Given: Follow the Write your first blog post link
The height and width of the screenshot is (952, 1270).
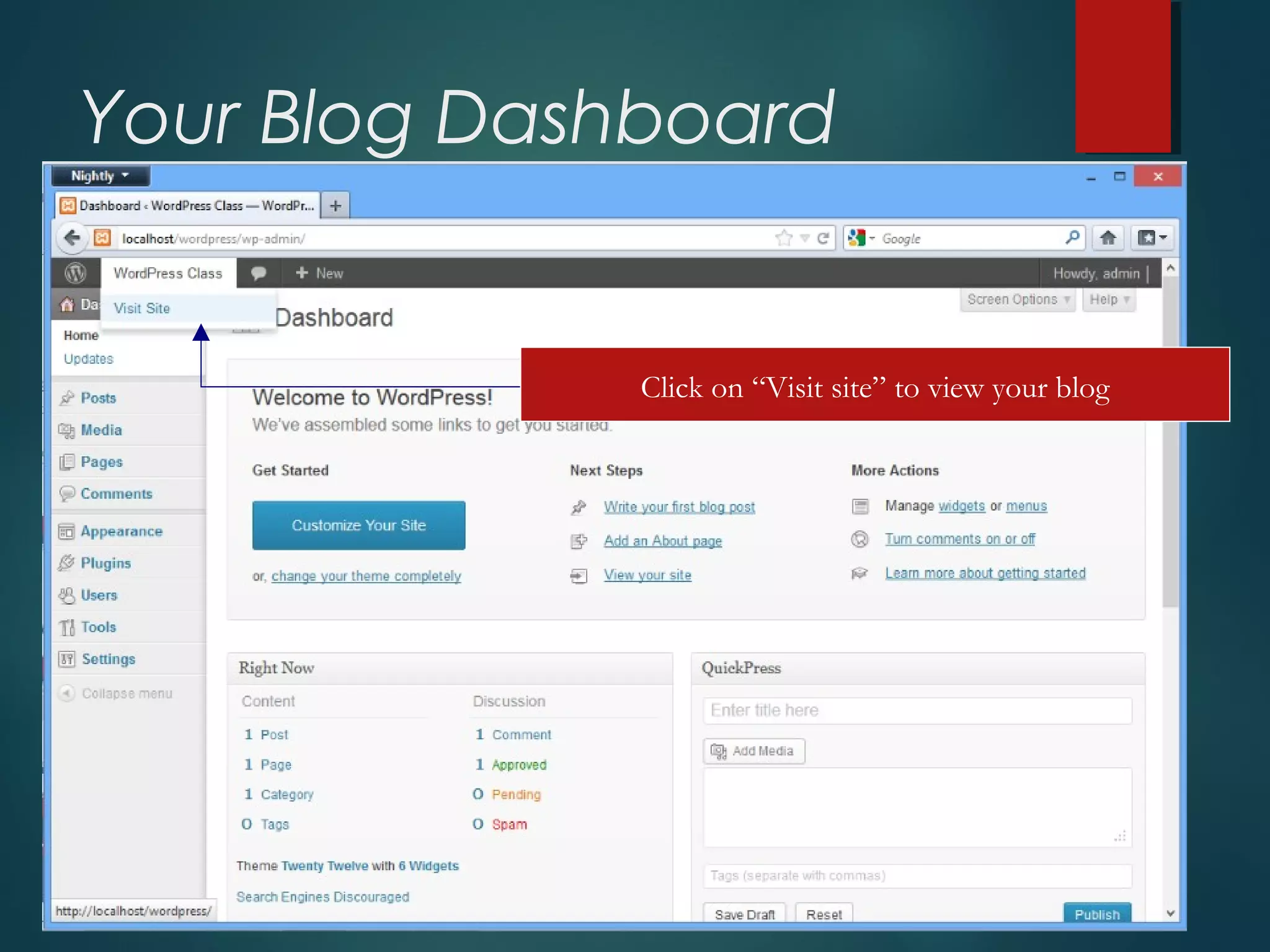Looking at the screenshot, I should pos(679,507).
